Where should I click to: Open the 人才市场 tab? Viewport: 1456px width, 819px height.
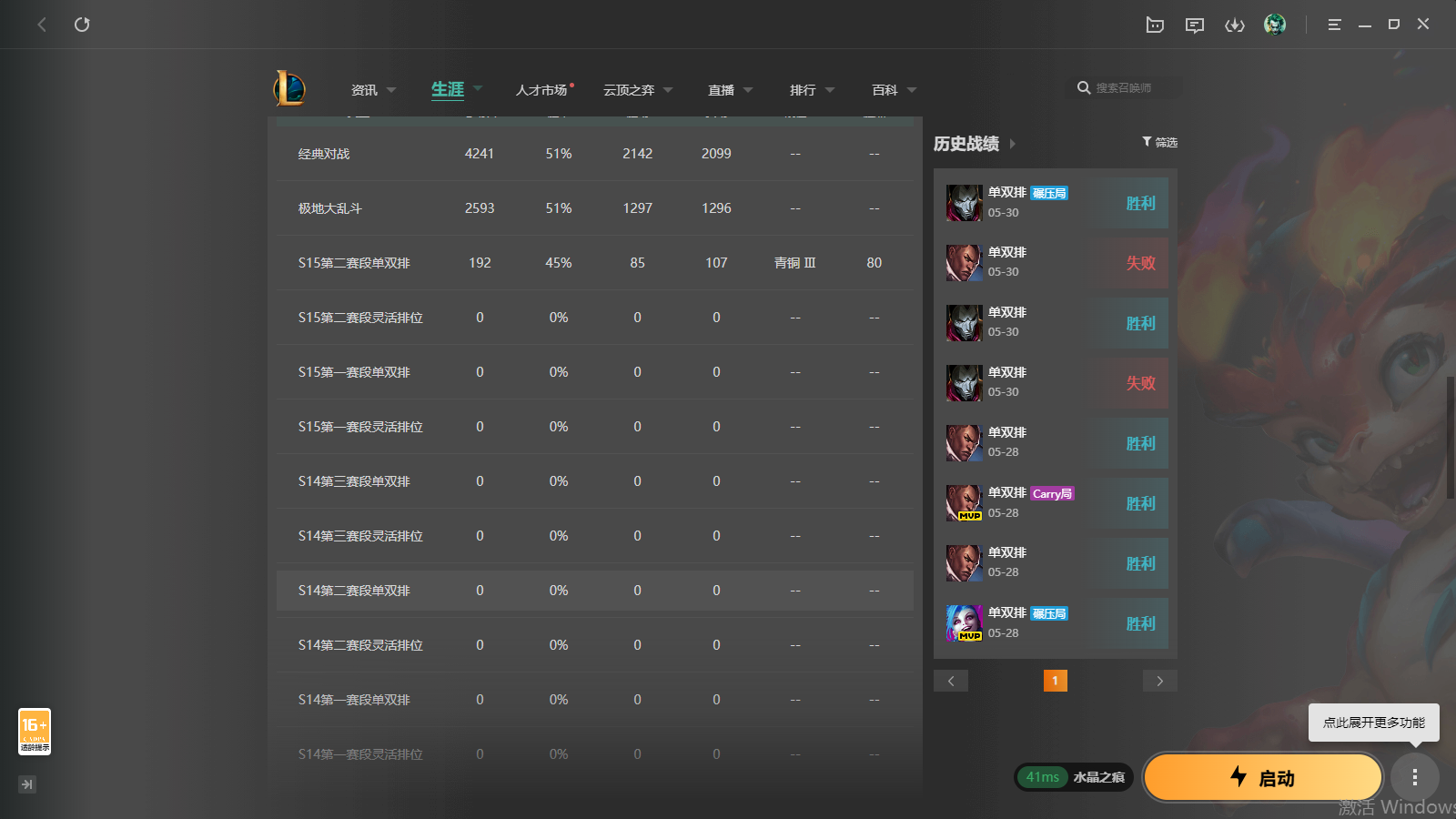point(541,90)
